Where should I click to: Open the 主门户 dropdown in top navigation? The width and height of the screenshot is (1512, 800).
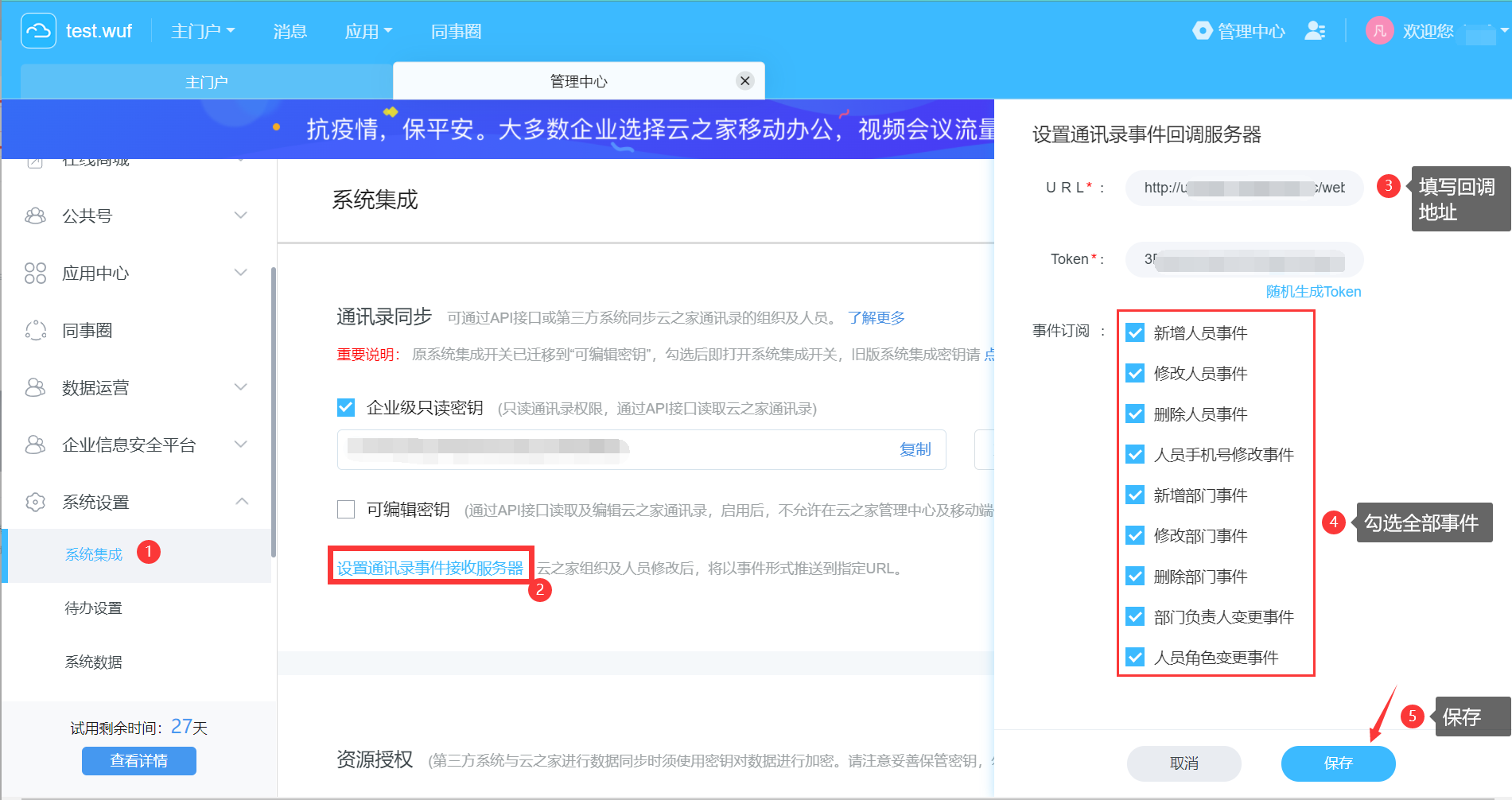[x=203, y=32]
